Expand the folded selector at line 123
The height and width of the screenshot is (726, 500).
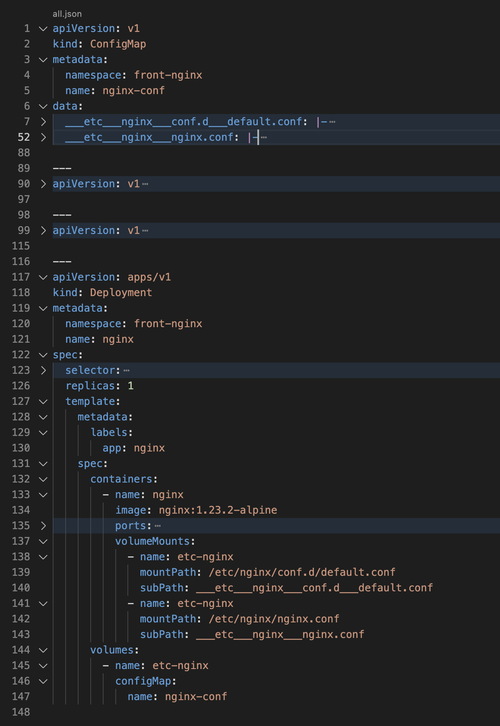pos(43,370)
